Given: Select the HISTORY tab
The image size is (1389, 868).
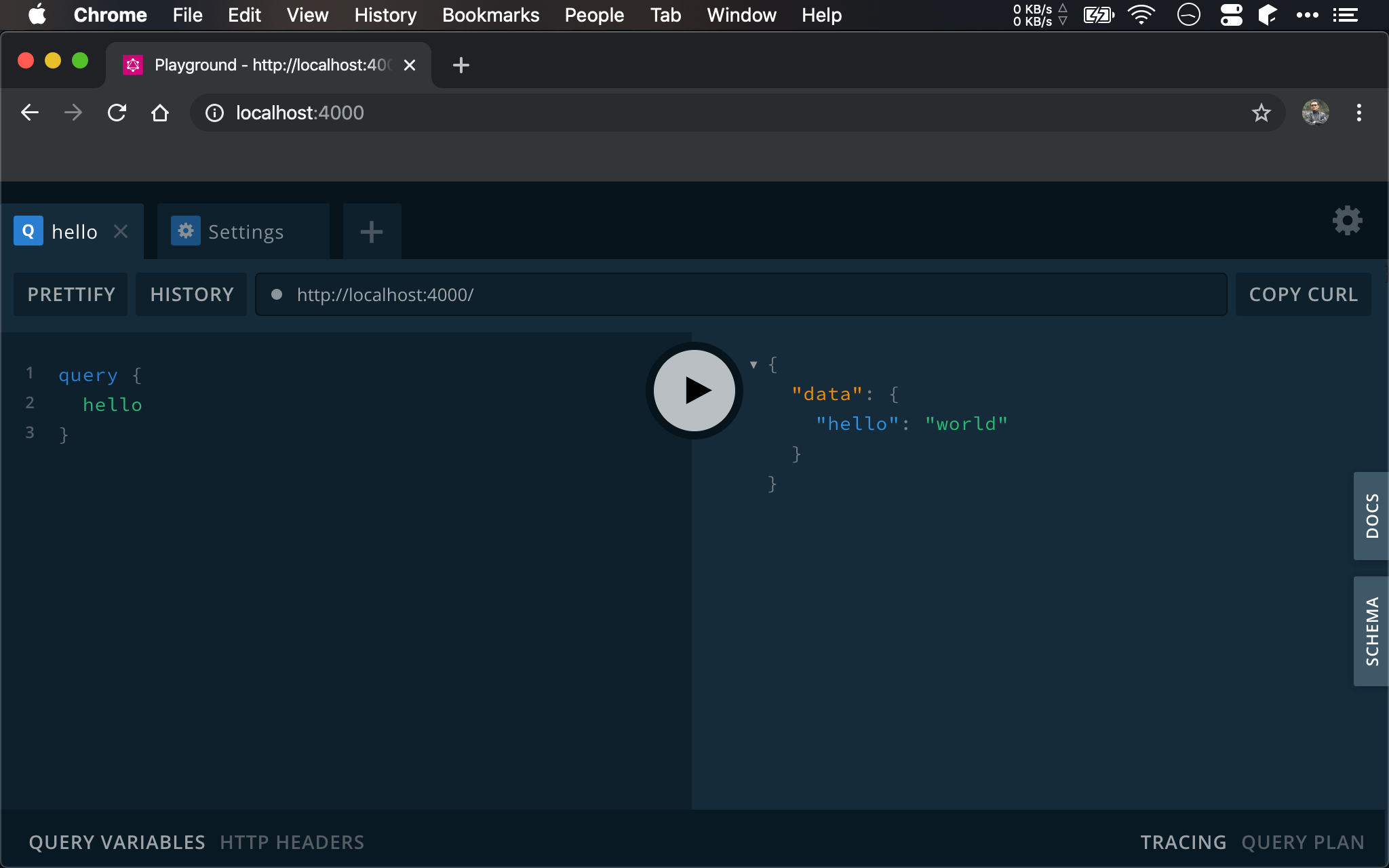Looking at the screenshot, I should click(192, 294).
